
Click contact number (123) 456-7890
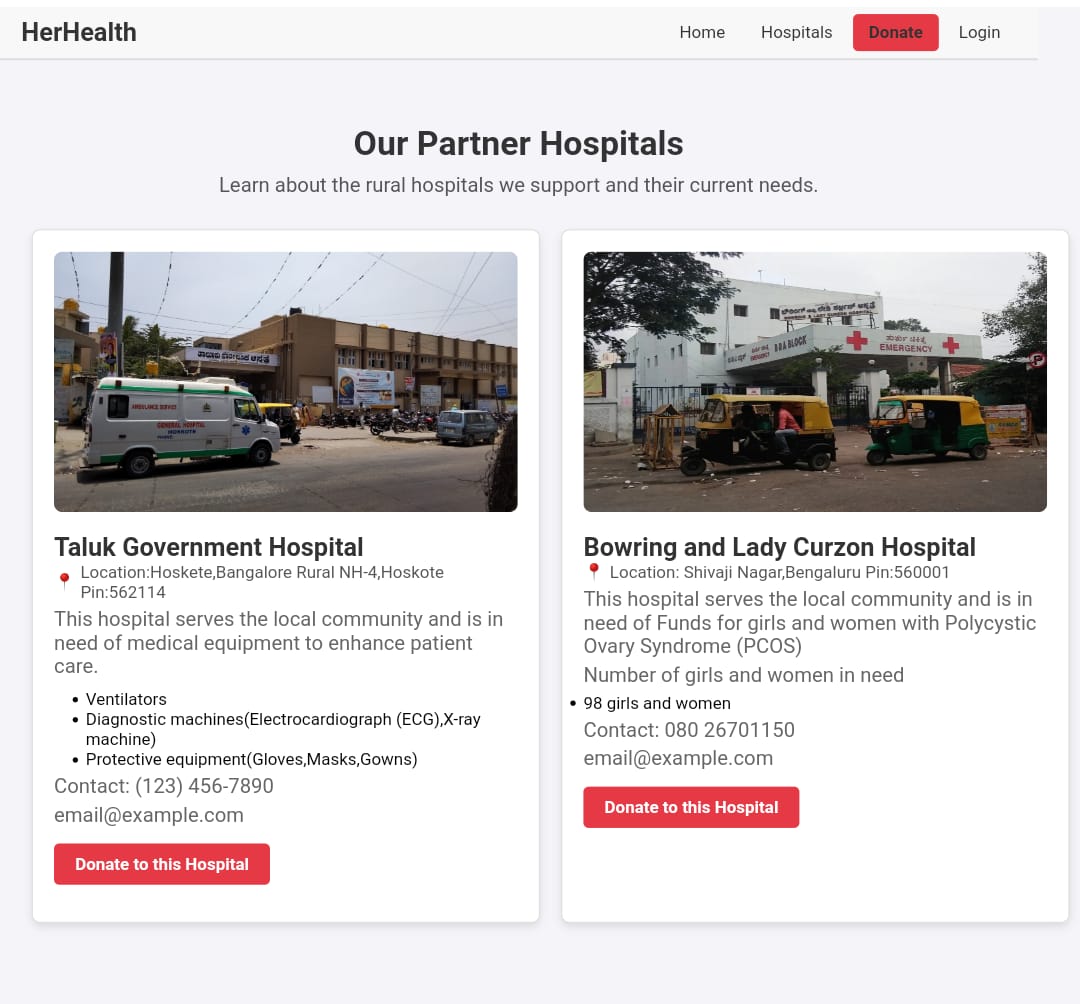(204, 786)
